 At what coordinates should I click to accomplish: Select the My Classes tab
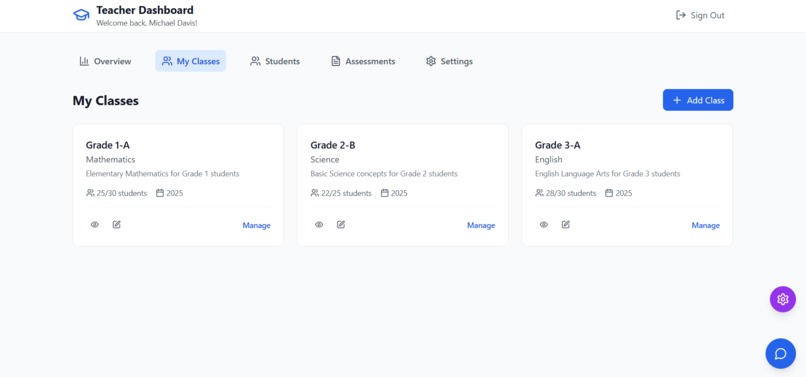coord(191,61)
